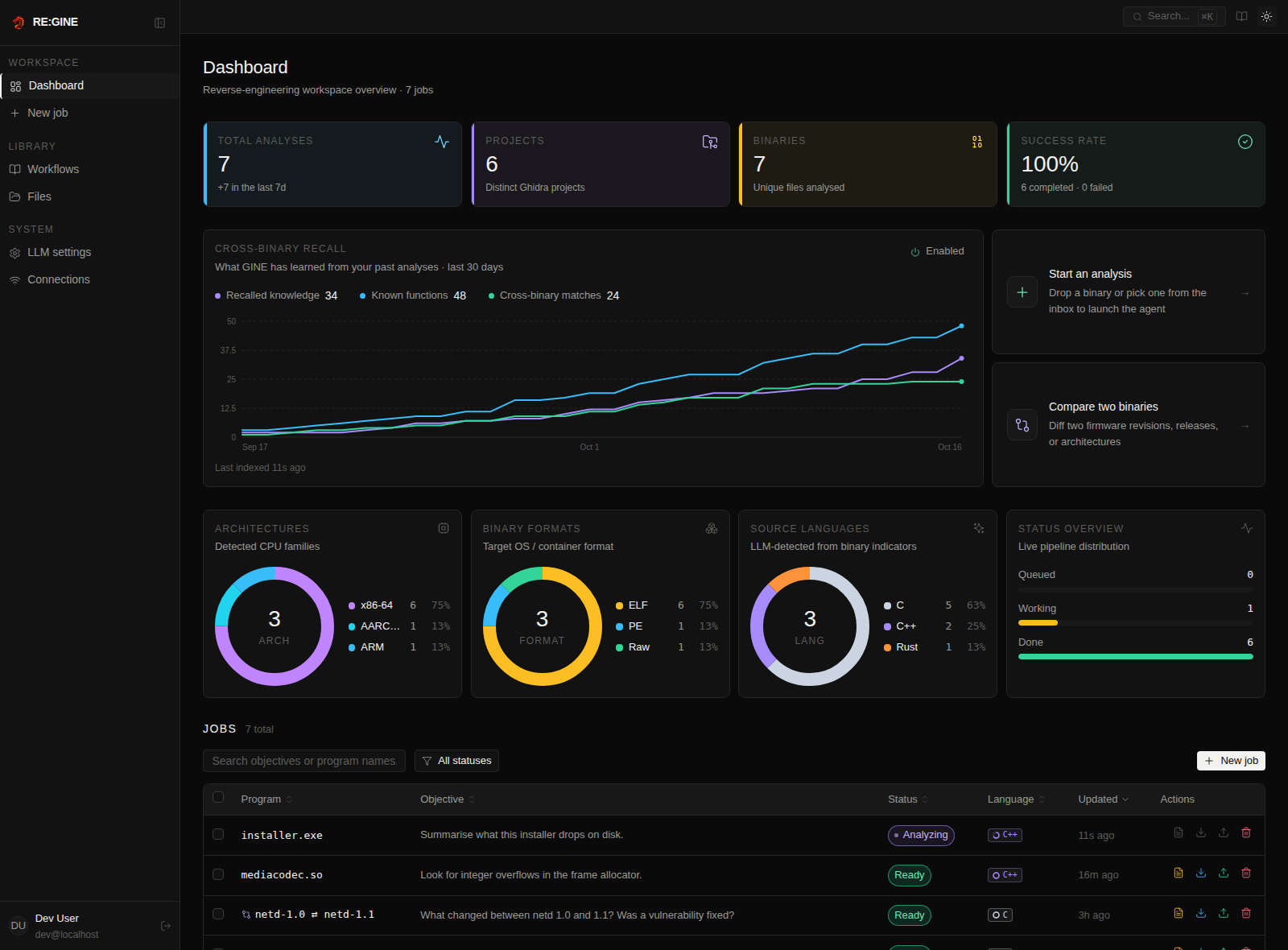Click the download icon in the mediacodec.so row

click(1201, 873)
